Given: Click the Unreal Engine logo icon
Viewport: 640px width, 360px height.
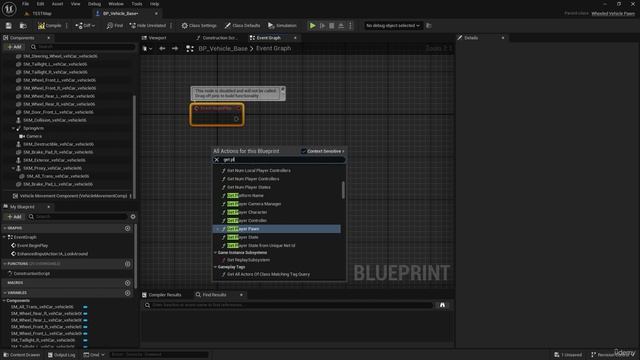Looking at the screenshot, I should point(9,9).
